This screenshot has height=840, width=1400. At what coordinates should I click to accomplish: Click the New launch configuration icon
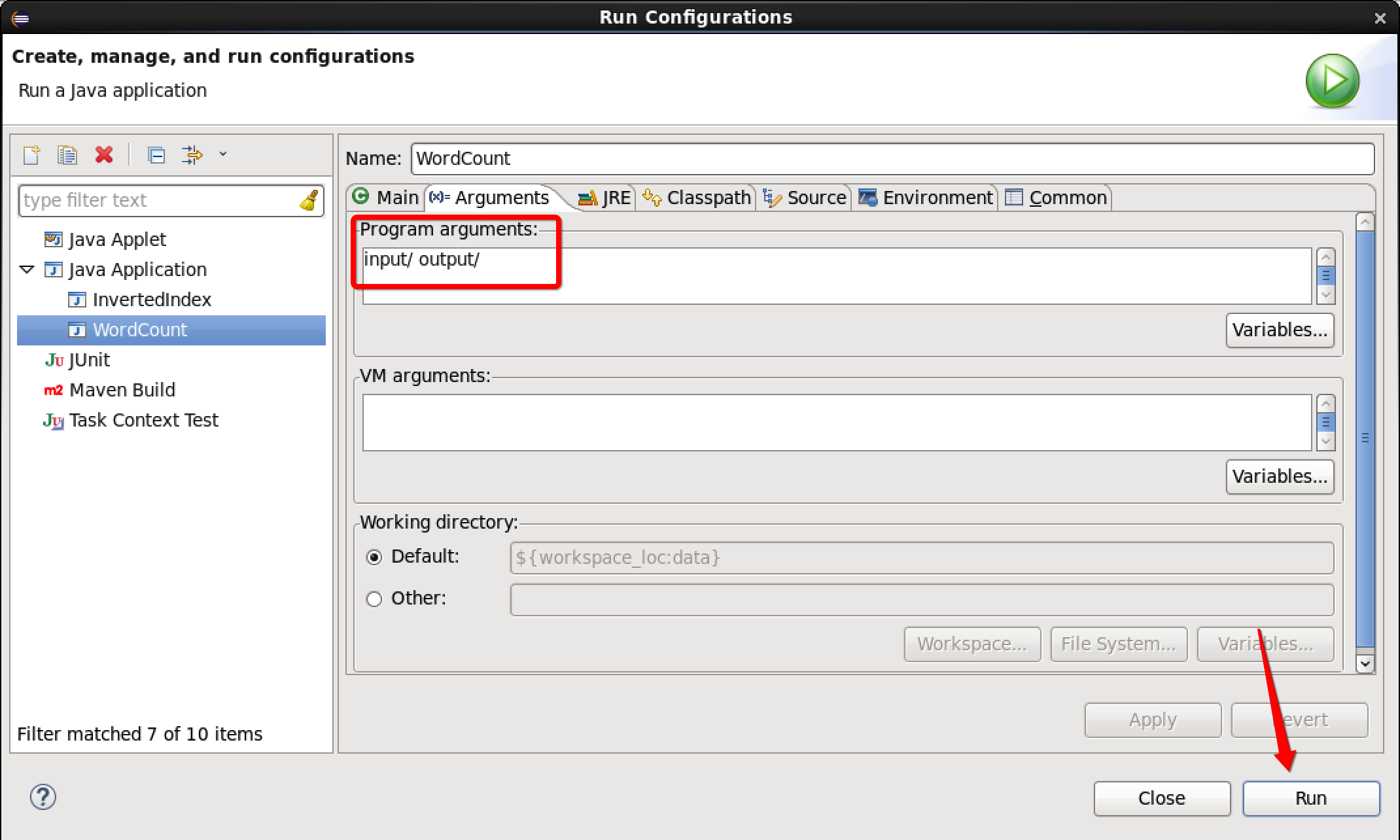click(x=31, y=155)
